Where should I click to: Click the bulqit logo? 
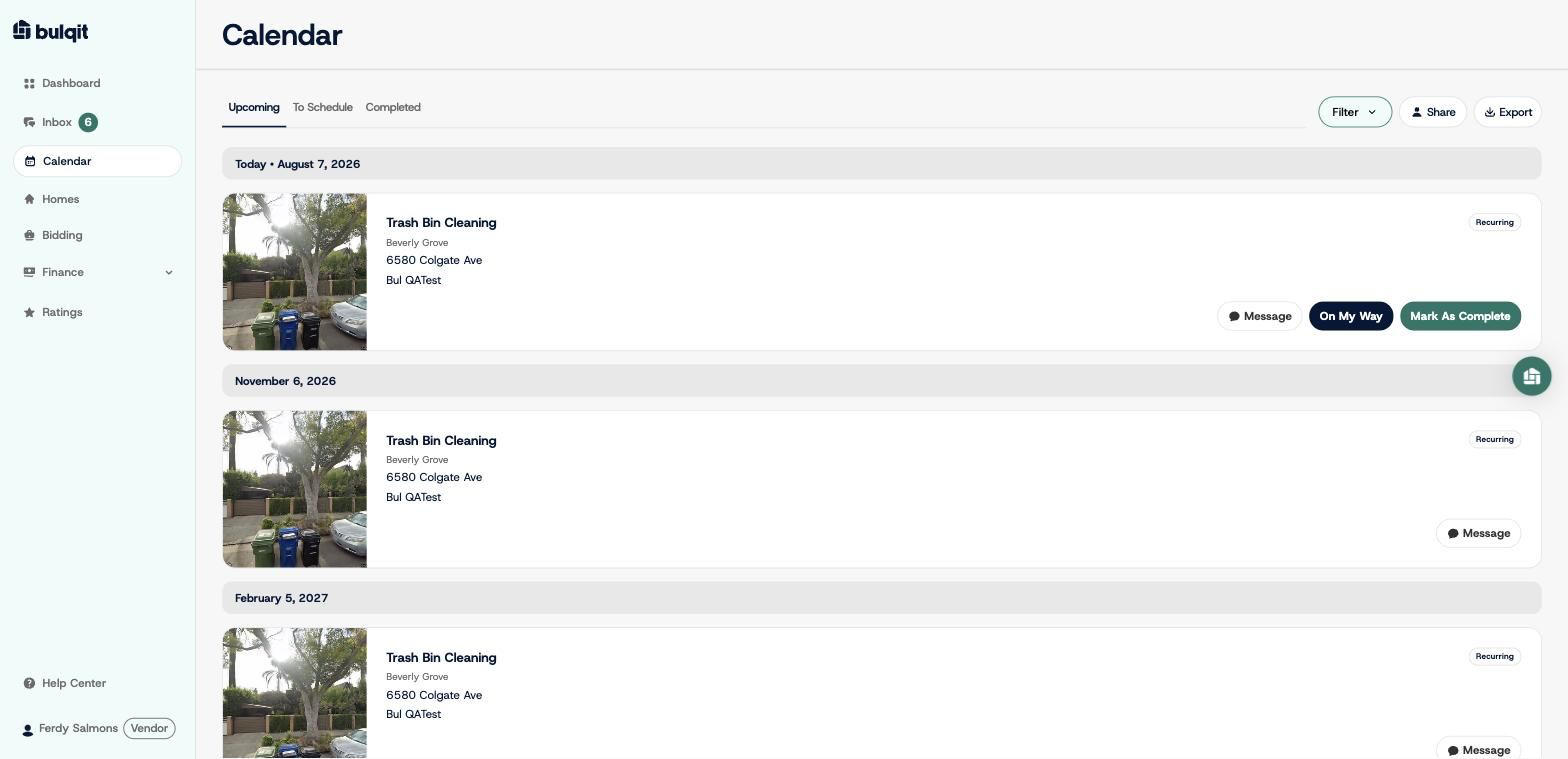point(50,31)
